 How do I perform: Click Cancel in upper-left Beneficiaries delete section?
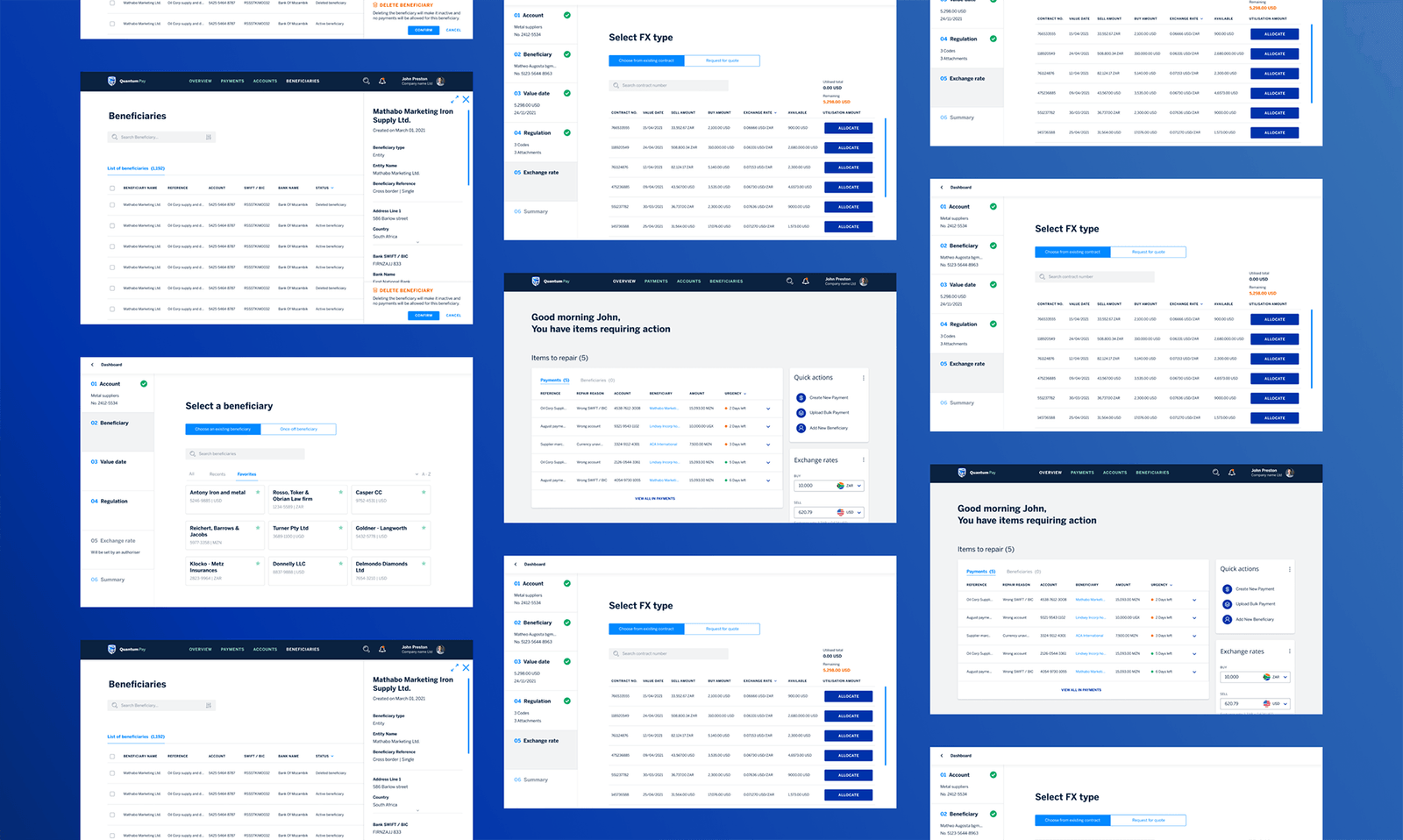click(x=453, y=315)
